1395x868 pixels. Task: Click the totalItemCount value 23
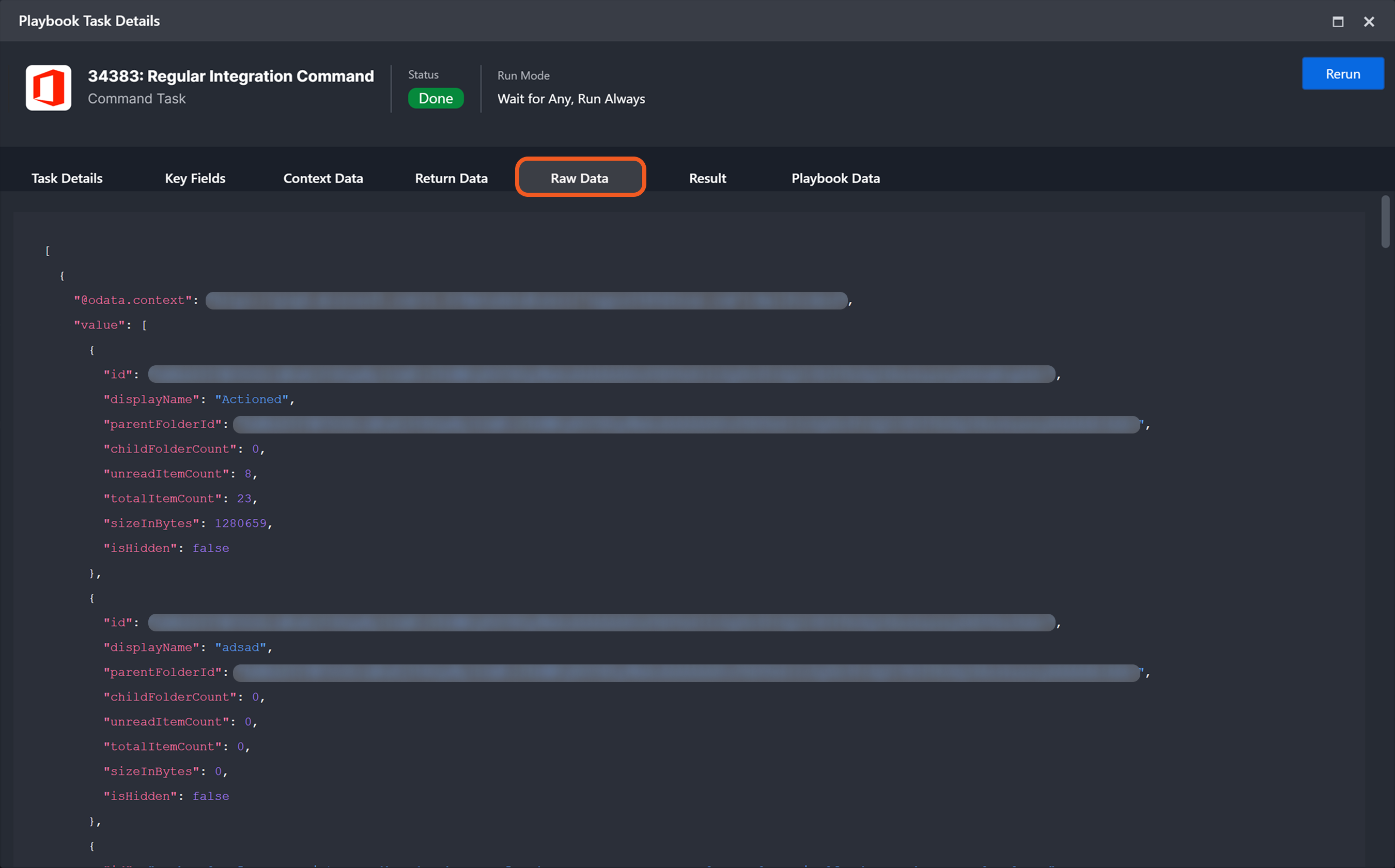[244, 499]
